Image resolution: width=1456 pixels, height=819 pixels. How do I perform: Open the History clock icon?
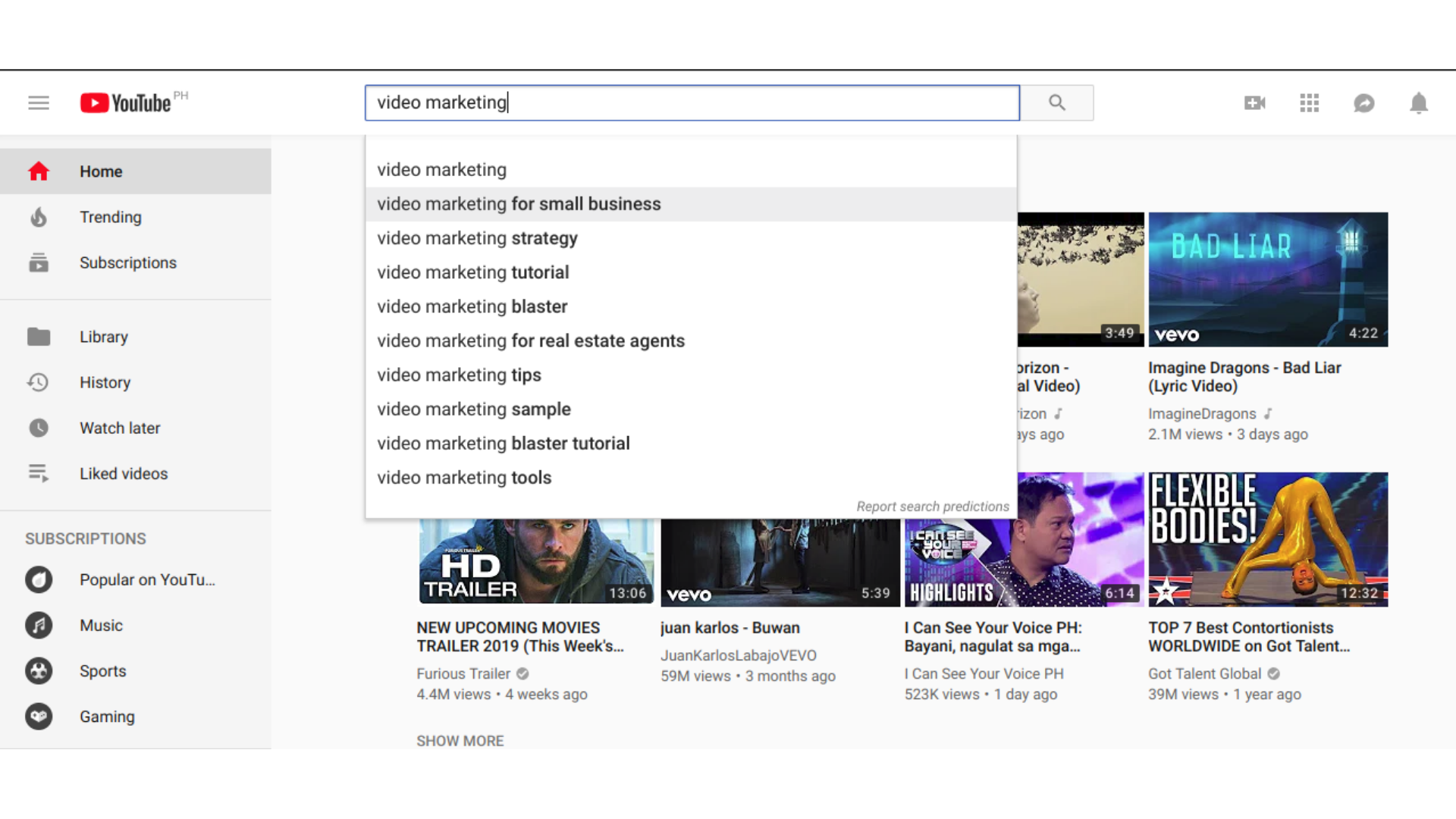[39, 383]
